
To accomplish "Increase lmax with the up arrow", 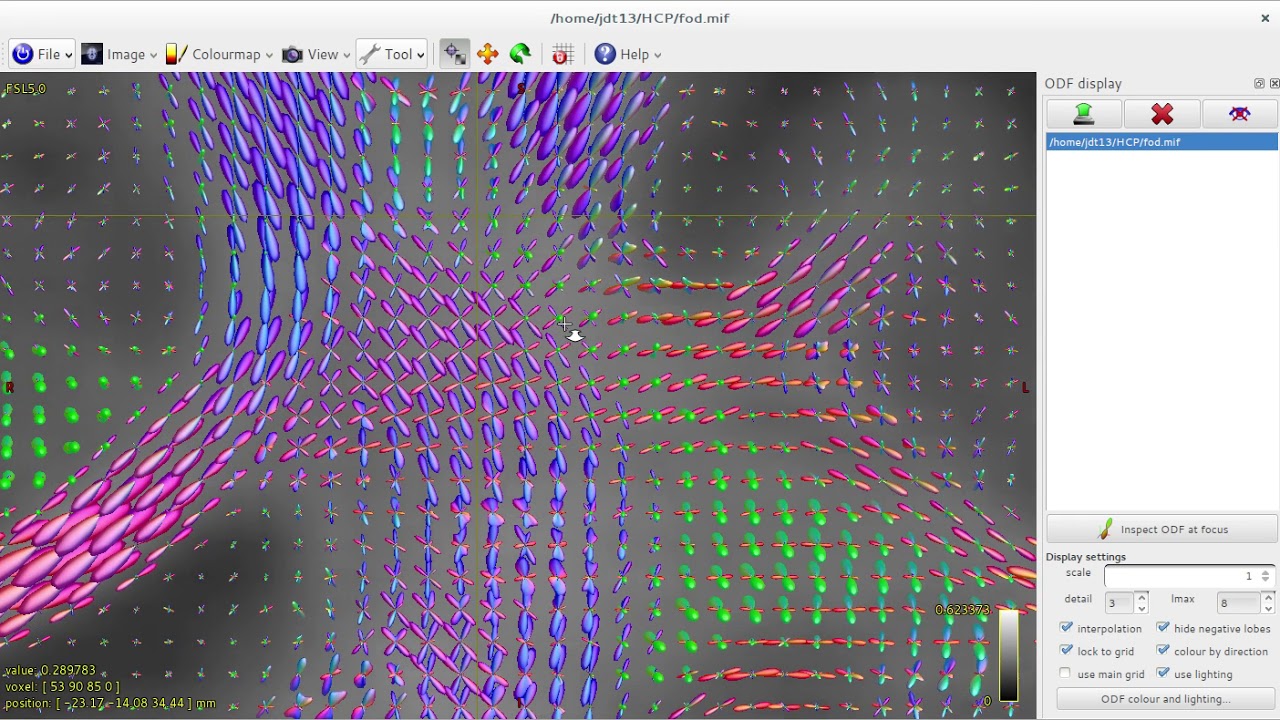I will (x=1268, y=598).
